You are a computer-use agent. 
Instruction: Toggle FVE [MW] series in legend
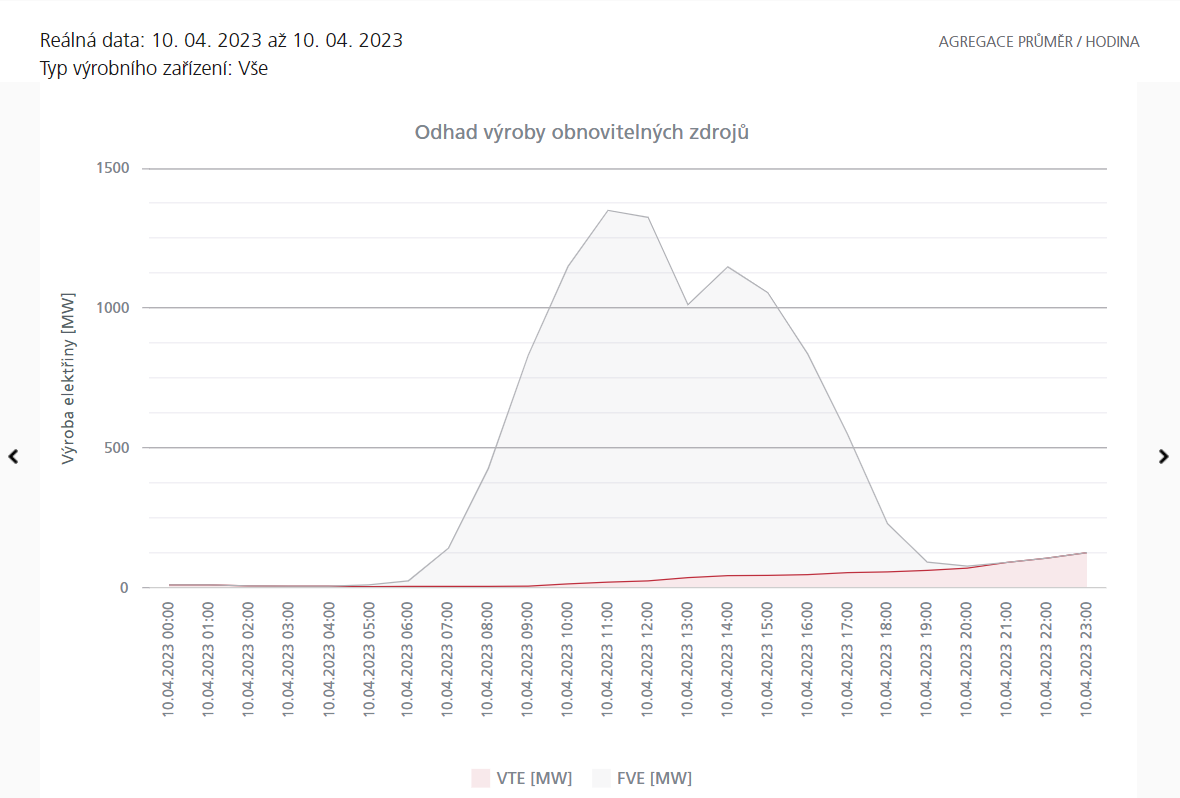642,778
